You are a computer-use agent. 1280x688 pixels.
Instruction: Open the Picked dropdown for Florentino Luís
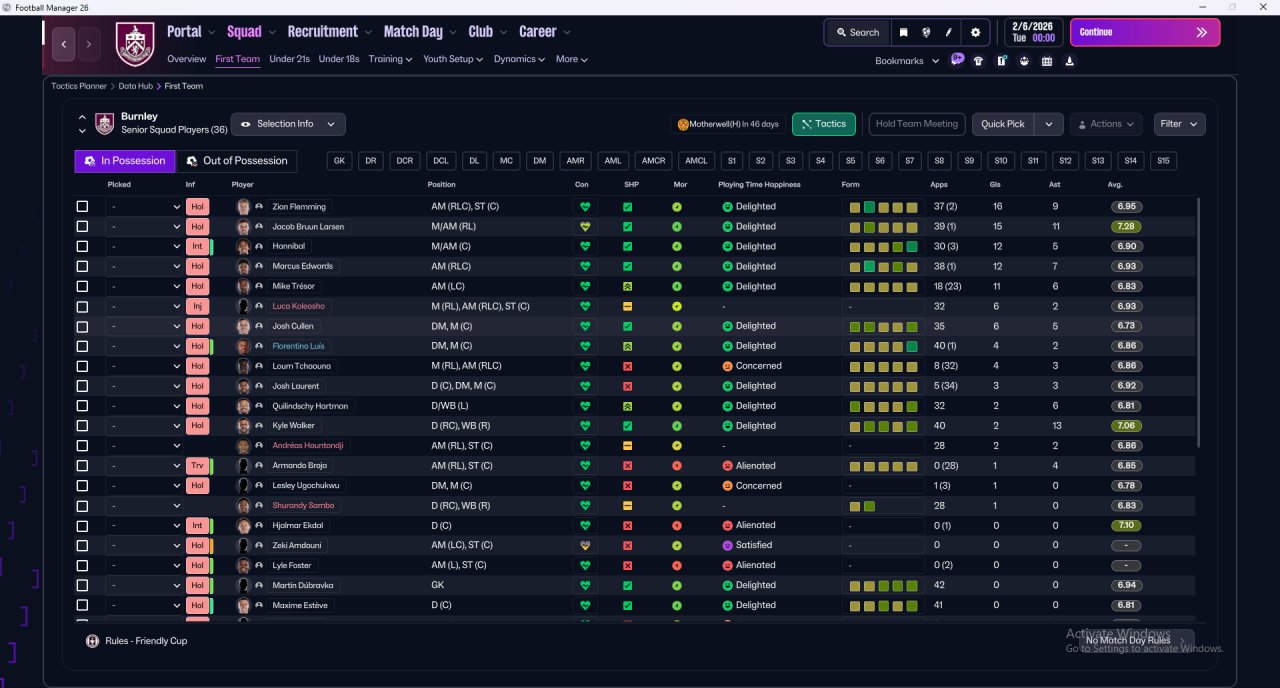pos(144,346)
